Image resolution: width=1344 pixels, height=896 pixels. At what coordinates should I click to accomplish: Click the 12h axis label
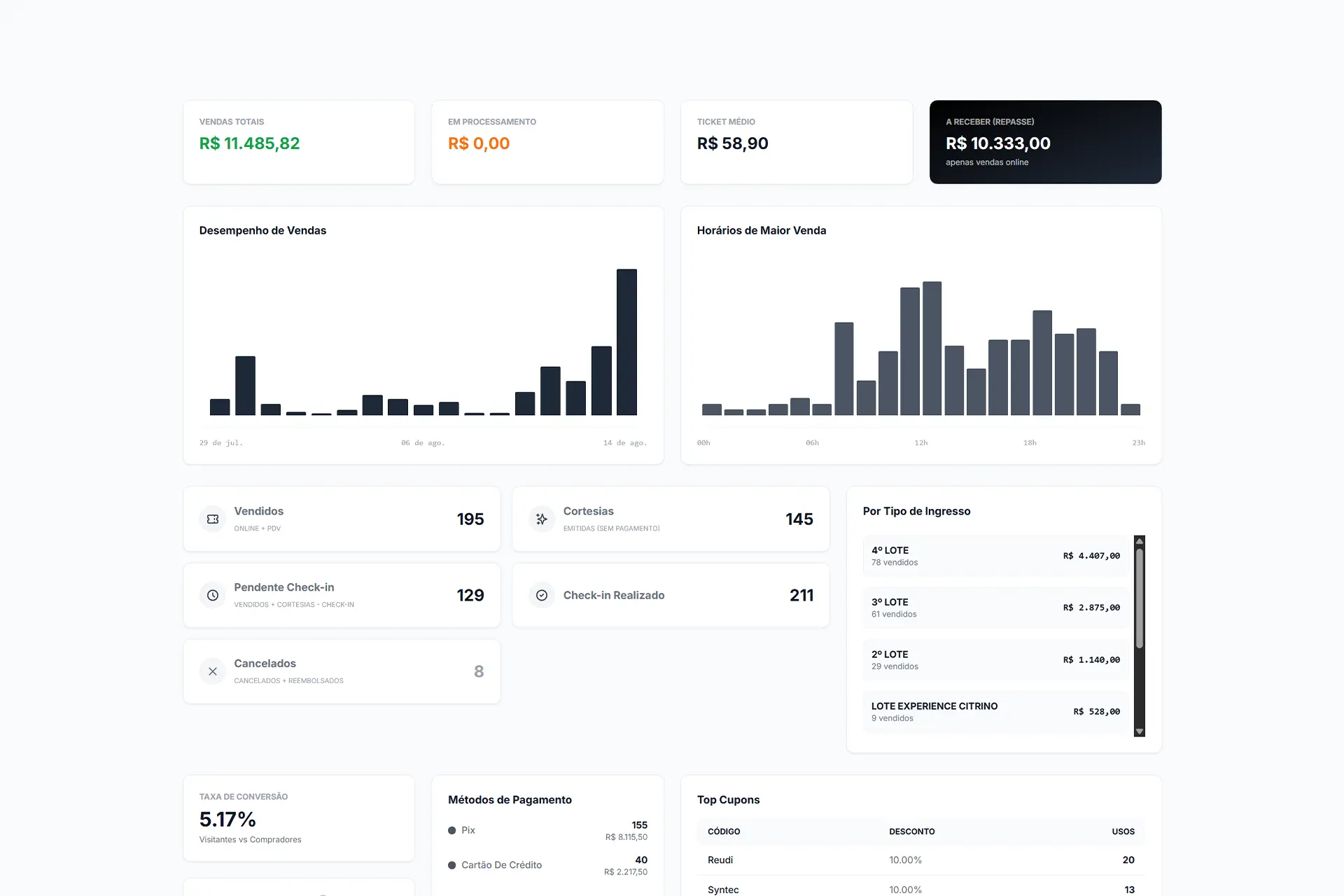coord(920,443)
